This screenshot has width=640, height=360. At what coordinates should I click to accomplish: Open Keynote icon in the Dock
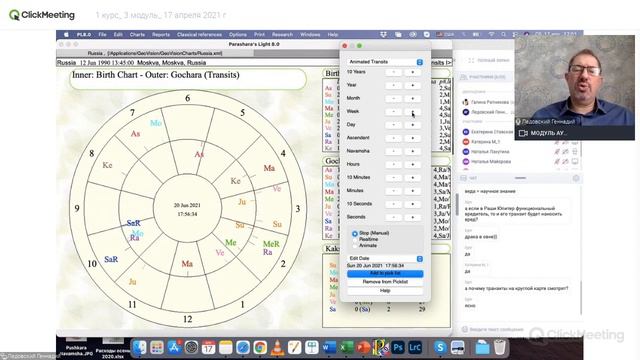click(x=312, y=348)
